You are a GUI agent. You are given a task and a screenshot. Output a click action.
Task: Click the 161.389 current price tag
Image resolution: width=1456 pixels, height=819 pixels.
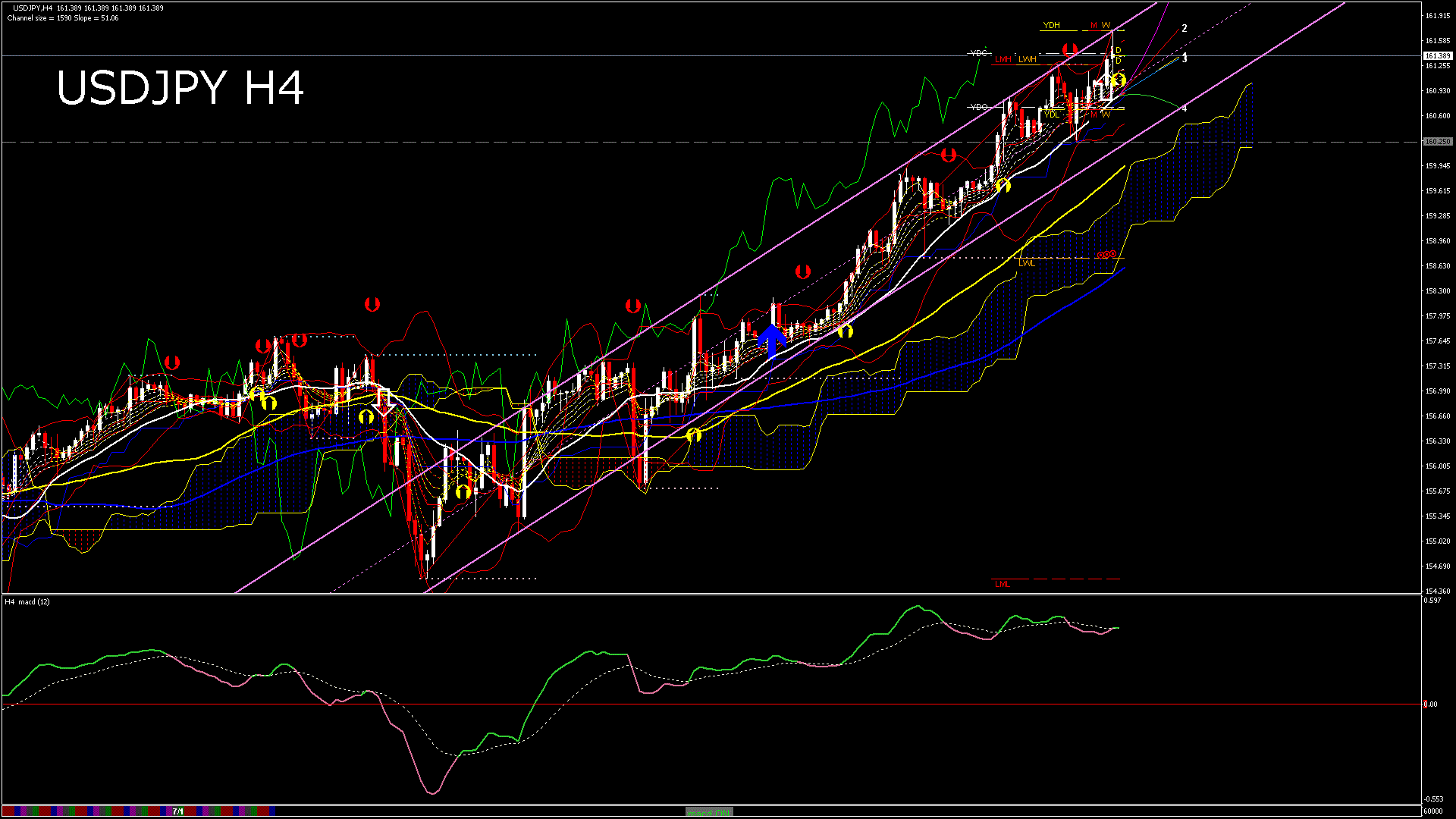1437,56
